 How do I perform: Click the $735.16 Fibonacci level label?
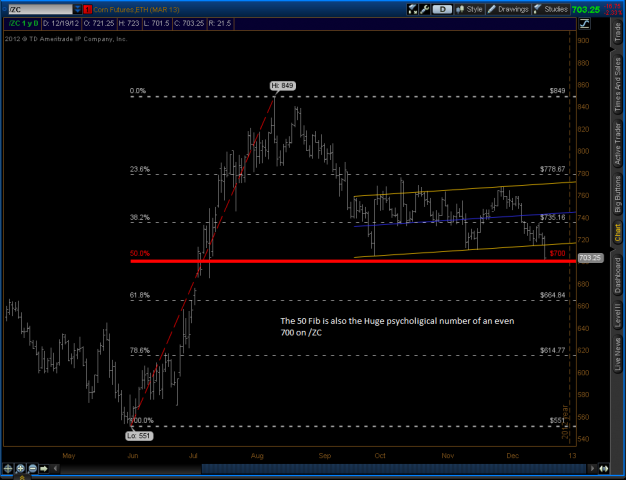pos(553,218)
